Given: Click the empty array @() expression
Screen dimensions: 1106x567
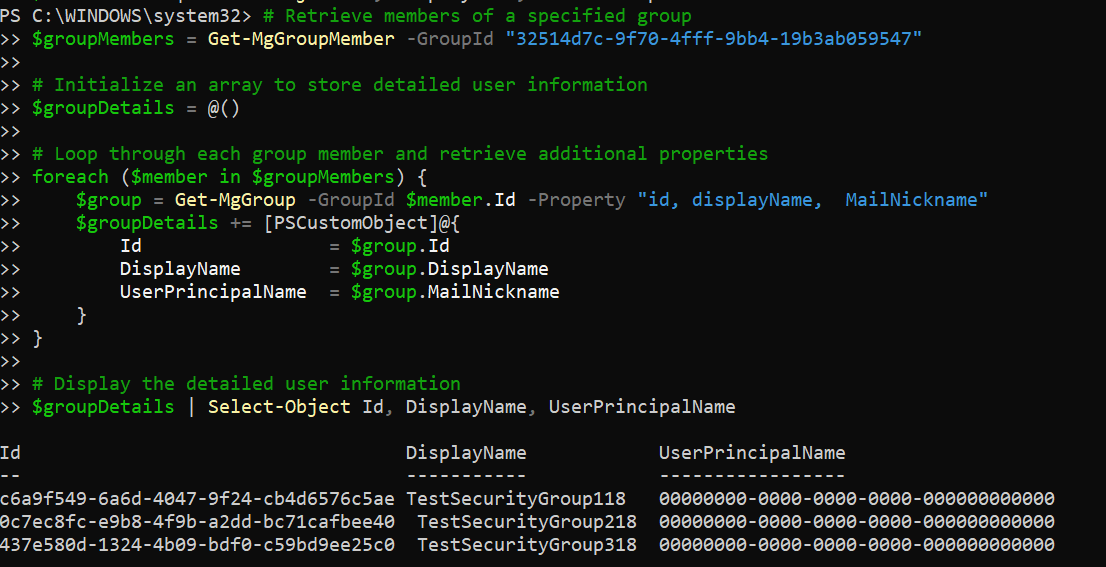Looking at the screenshot, I should pyautogui.click(x=224, y=108).
